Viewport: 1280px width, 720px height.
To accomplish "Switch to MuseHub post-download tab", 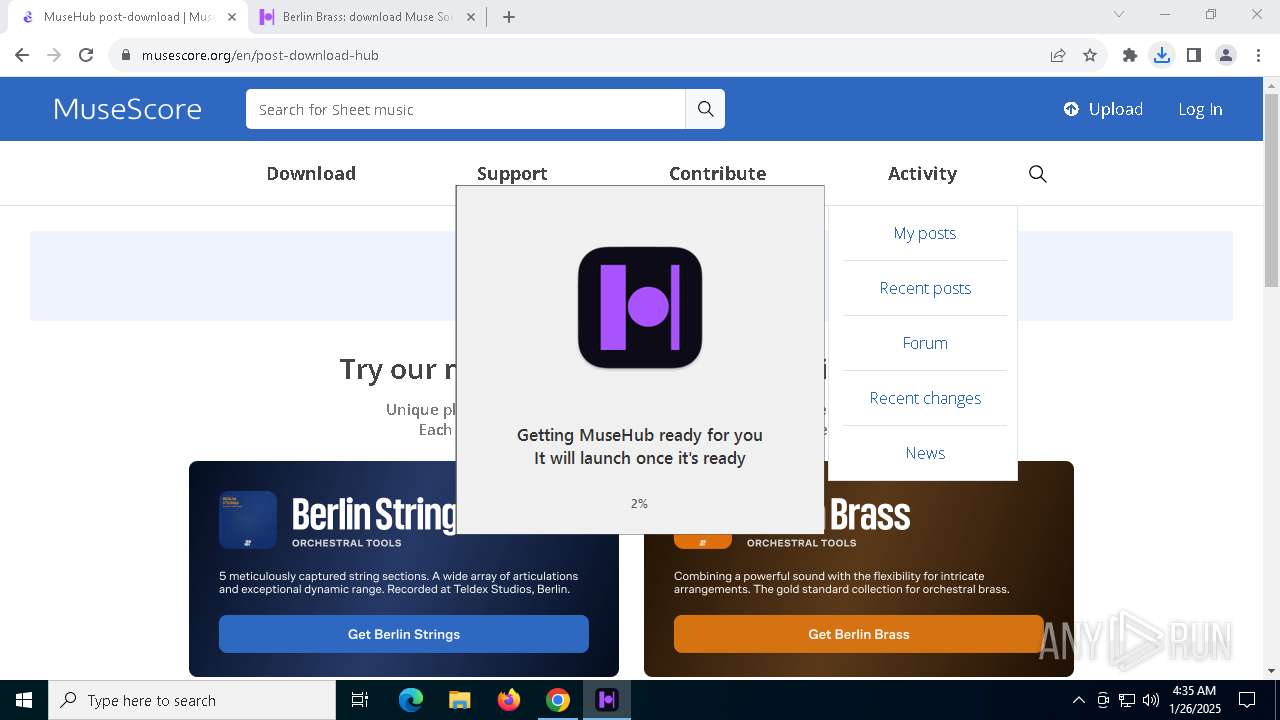I will [128, 17].
